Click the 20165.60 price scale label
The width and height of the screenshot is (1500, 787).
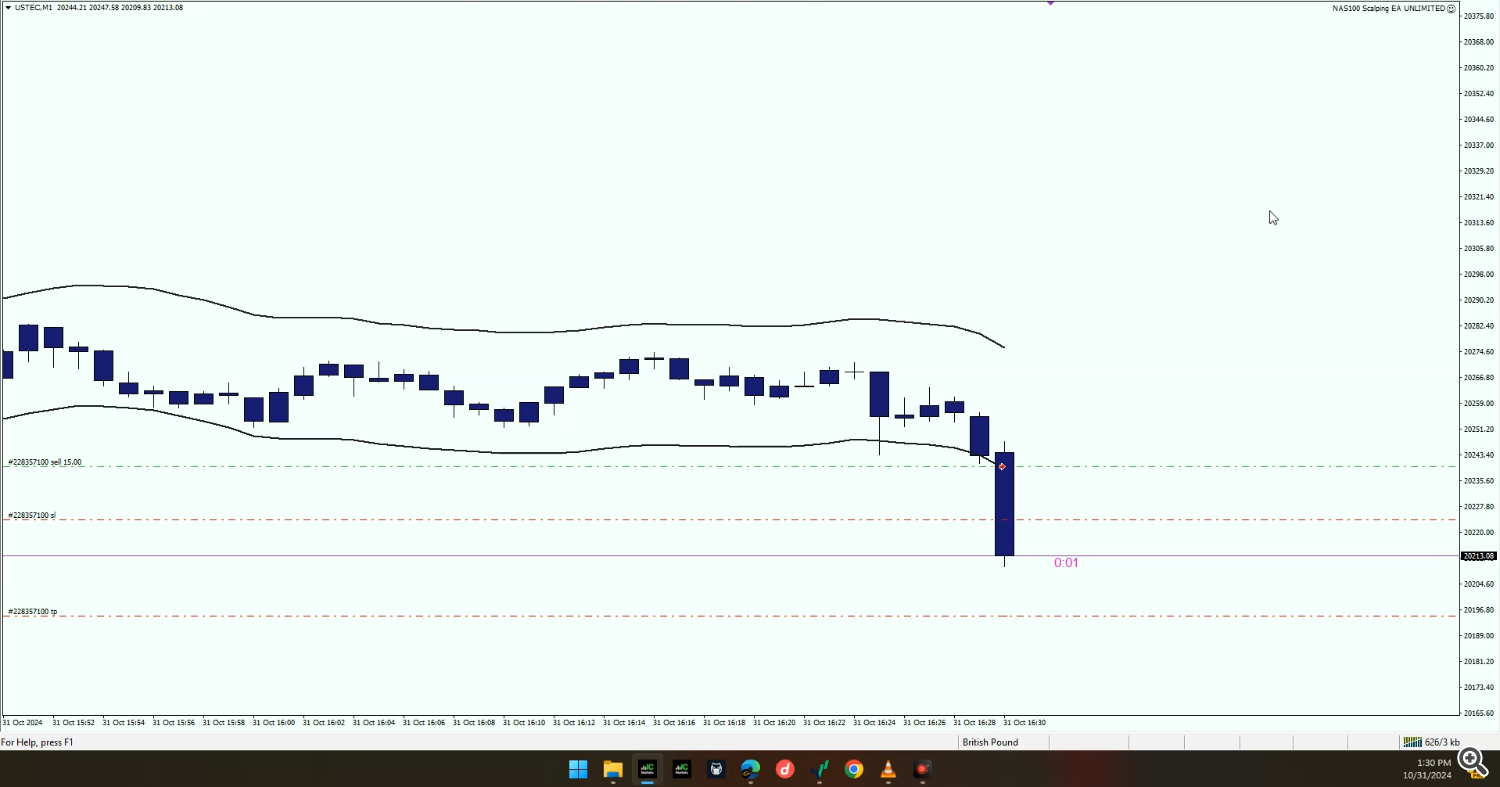[x=1480, y=713]
